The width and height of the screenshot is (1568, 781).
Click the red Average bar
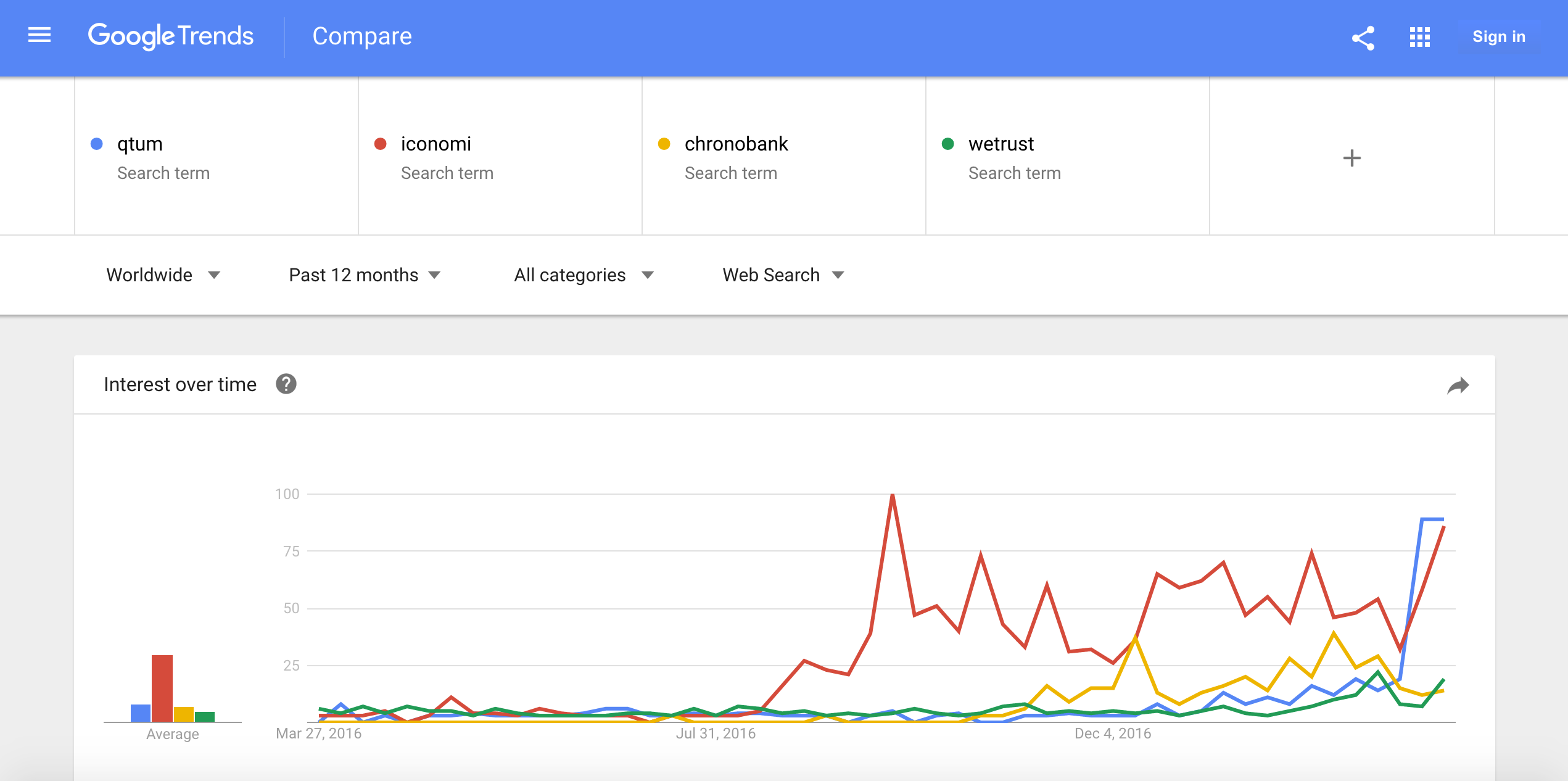point(162,688)
